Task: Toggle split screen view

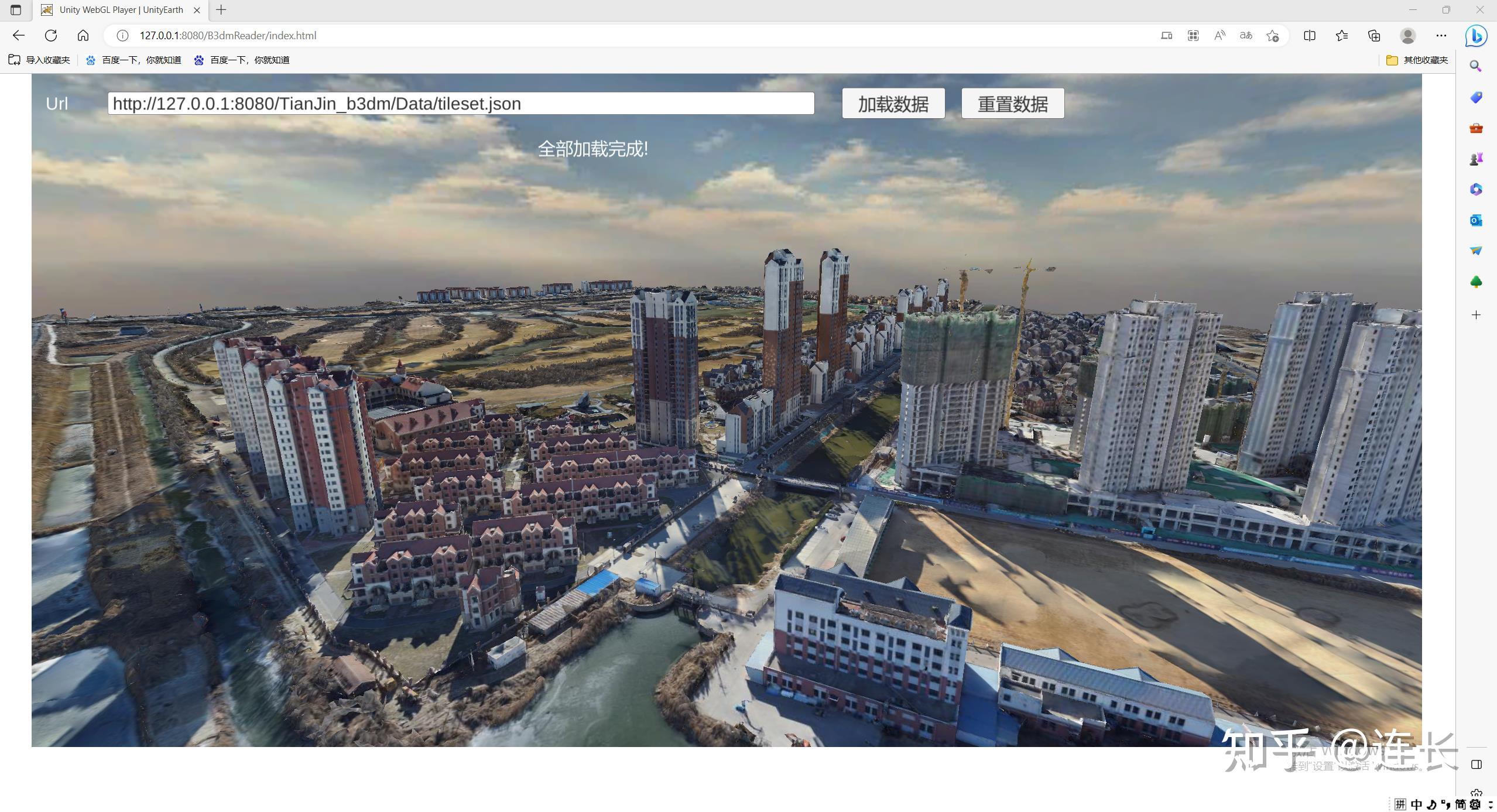Action: pos(1309,36)
